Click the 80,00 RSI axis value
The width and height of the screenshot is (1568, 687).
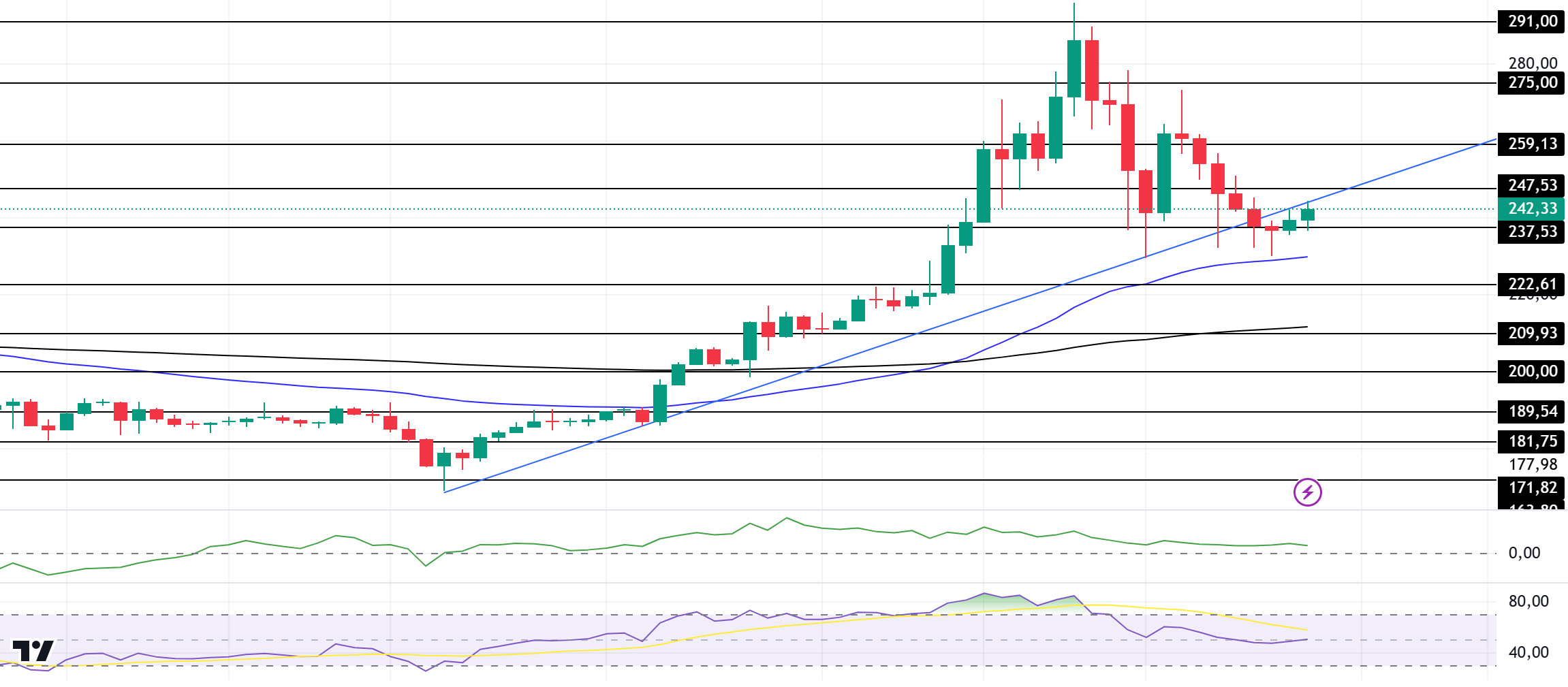point(1528,601)
